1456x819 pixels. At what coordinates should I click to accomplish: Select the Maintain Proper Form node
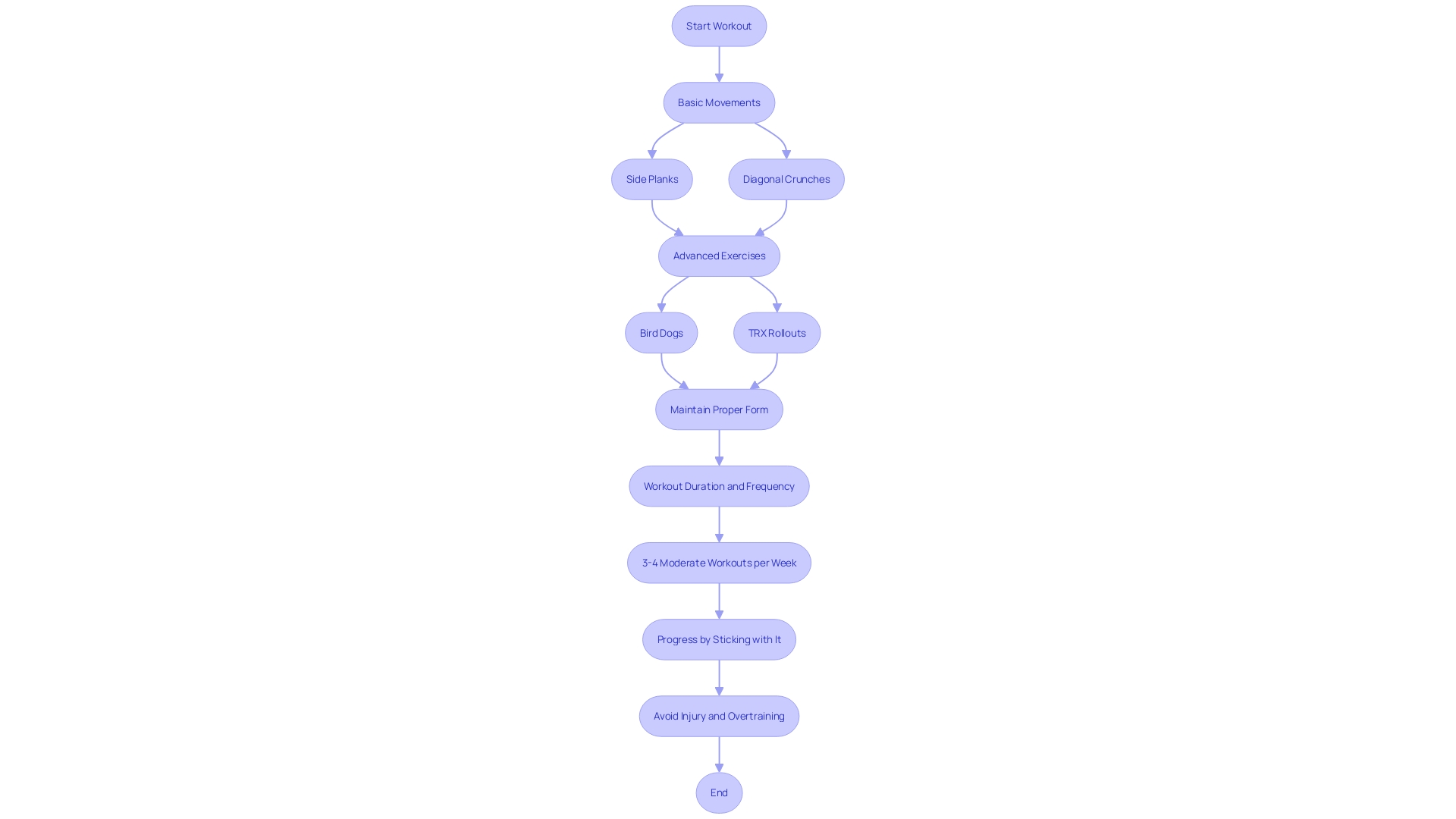tap(719, 409)
